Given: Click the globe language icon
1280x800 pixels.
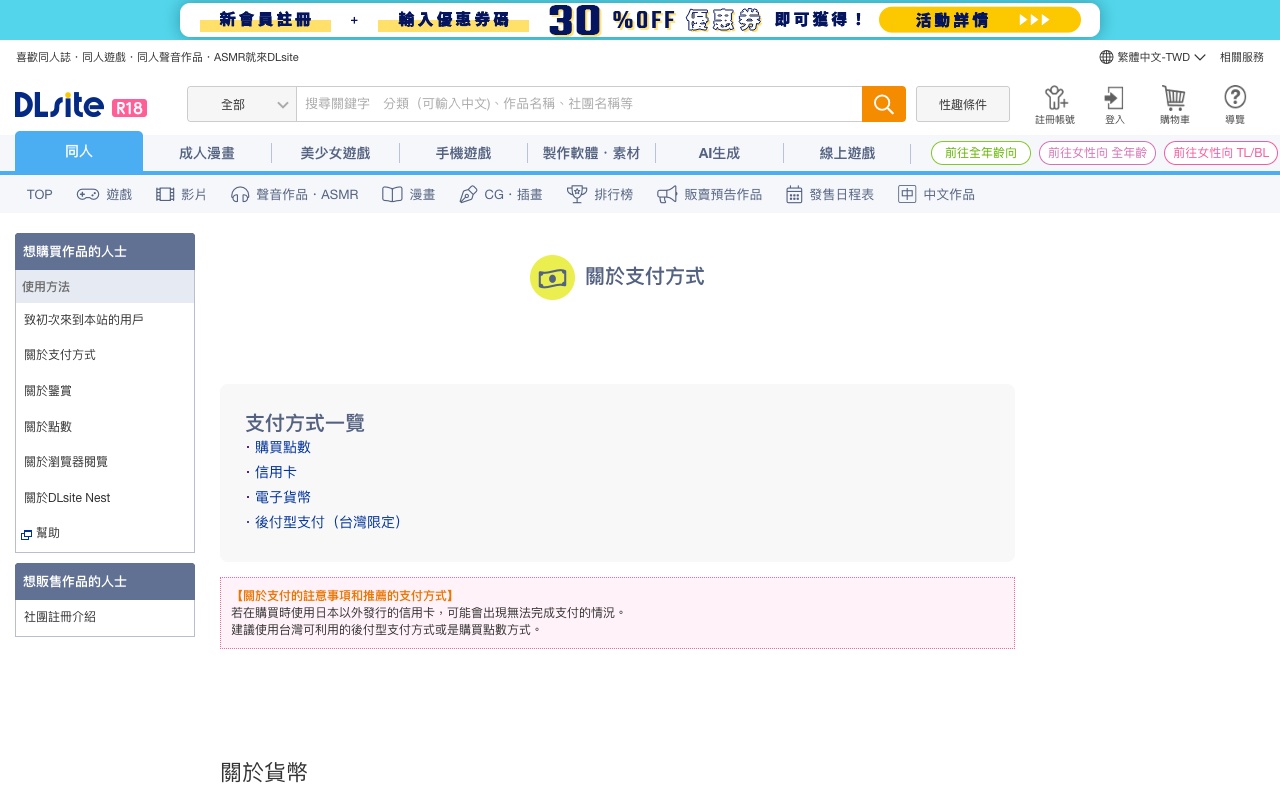Looking at the screenshot, I should pos(1106,57).
